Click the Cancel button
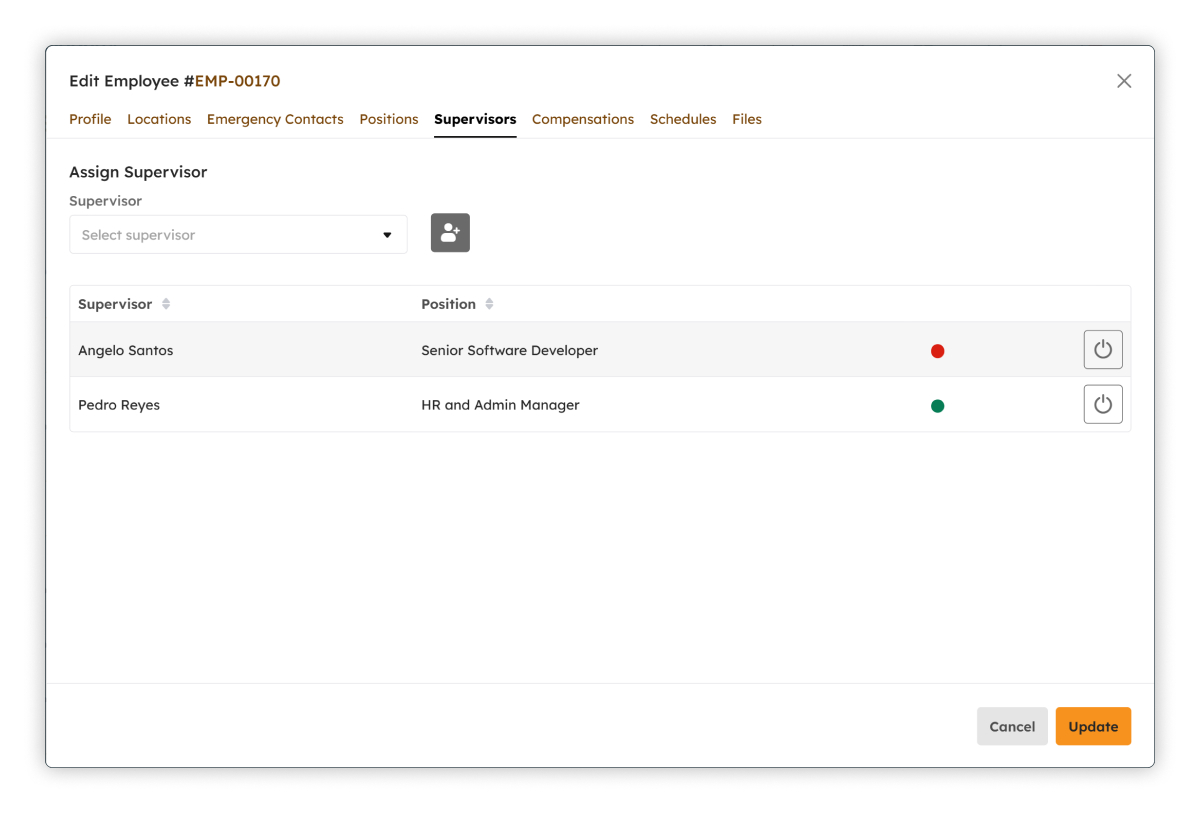 click(1012, 727)
